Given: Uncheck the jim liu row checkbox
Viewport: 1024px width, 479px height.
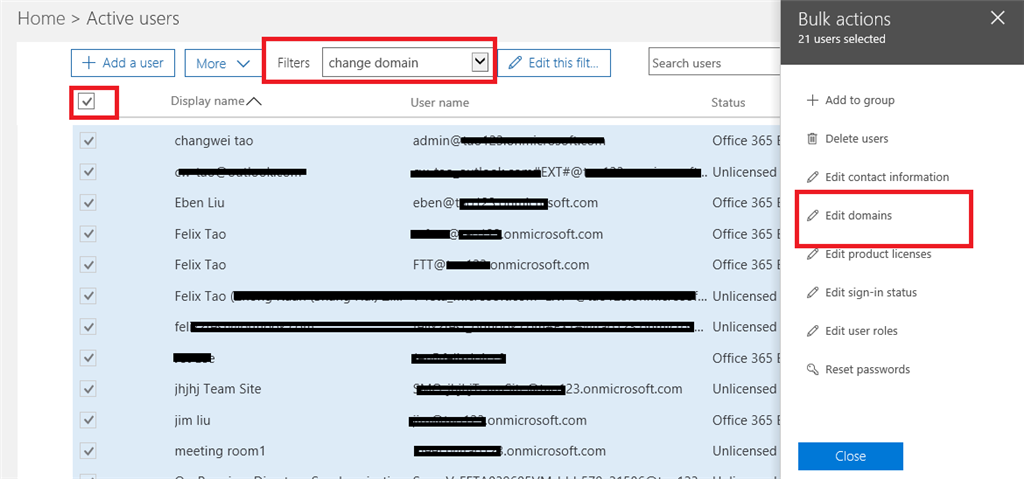Looking at the screenshot, I should coord(88,420).
